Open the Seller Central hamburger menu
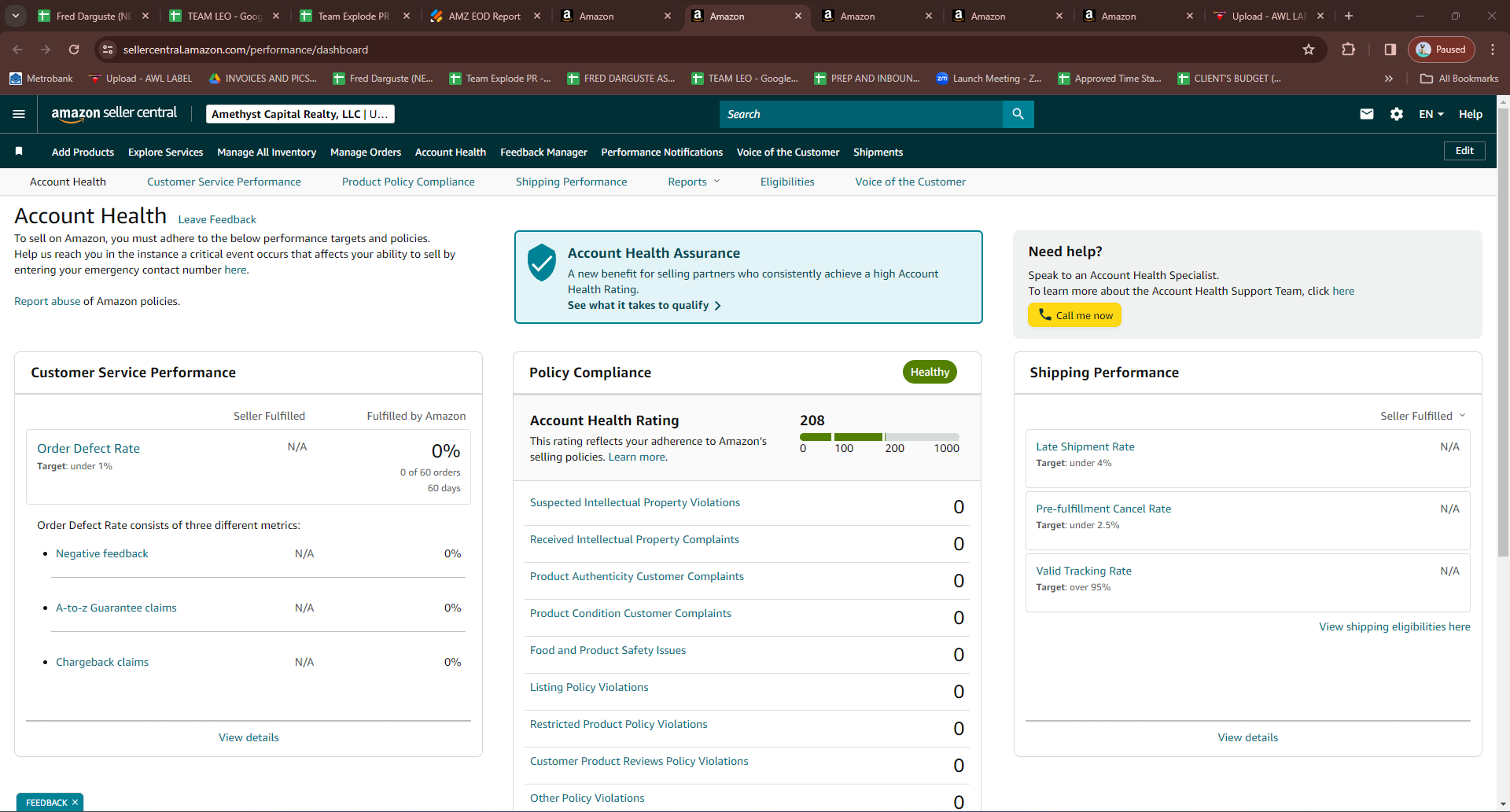Image resolution: width=1510 pixels, height=812 pixels. tap(19, 114)
